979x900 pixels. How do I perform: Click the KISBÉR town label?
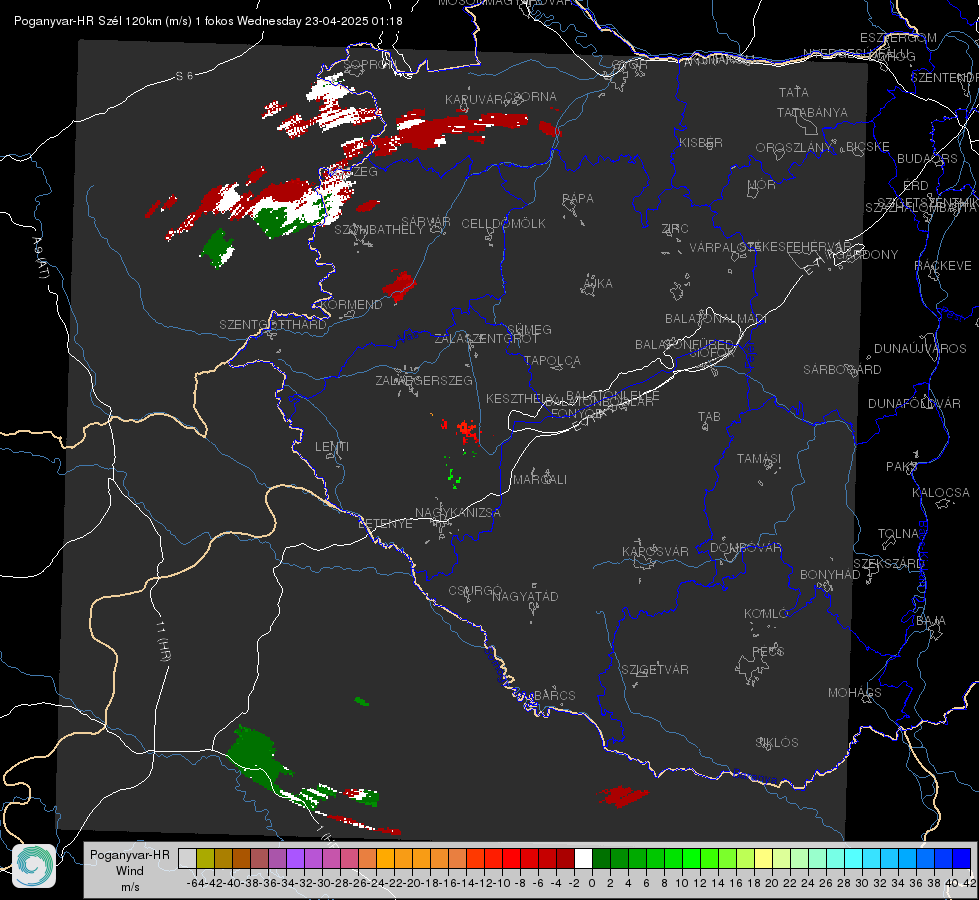[x=701, y=142]
